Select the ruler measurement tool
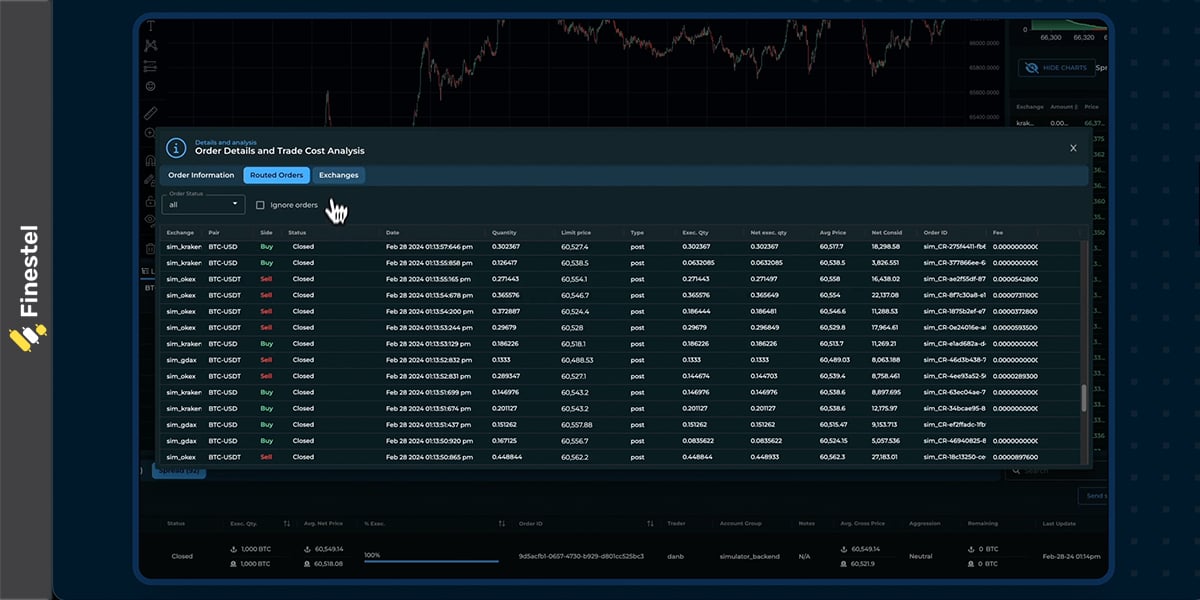Viewport: 1200px width, 600px height. tap(152, 111)
